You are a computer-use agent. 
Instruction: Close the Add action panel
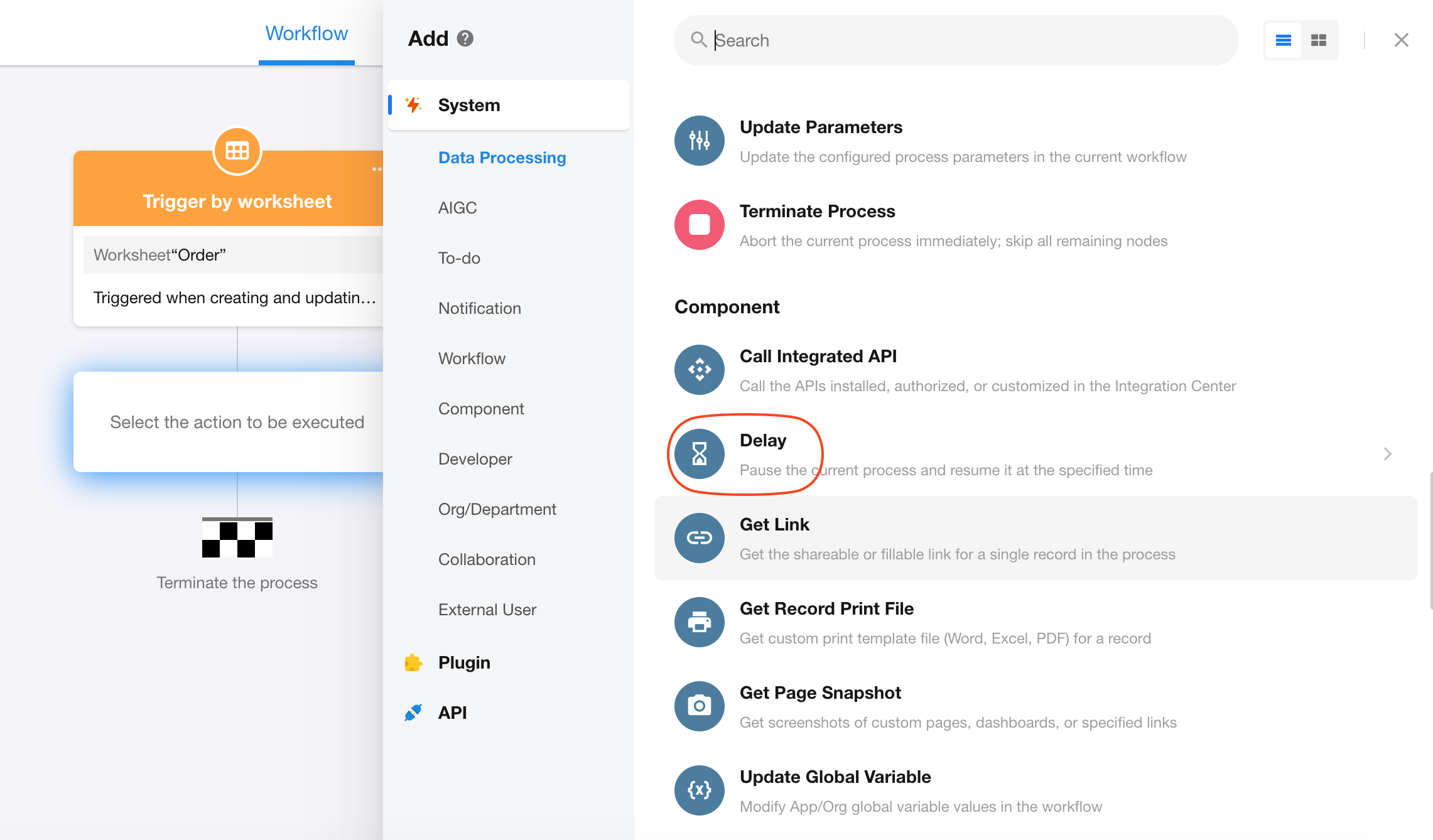1401,40
